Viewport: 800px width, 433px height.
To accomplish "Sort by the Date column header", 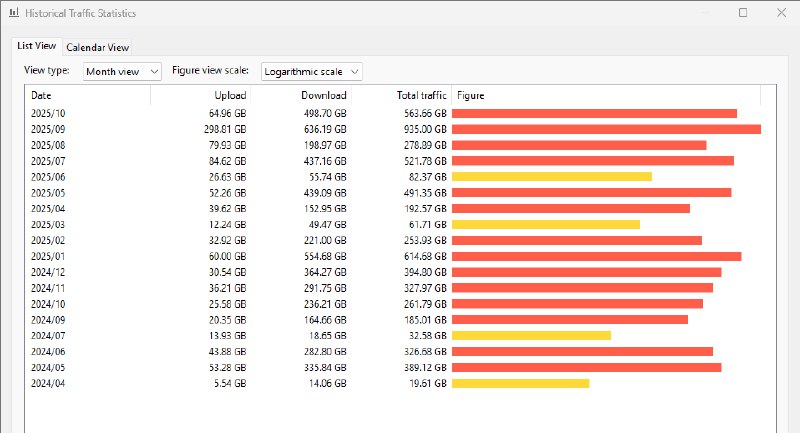I will coord(87,95).
